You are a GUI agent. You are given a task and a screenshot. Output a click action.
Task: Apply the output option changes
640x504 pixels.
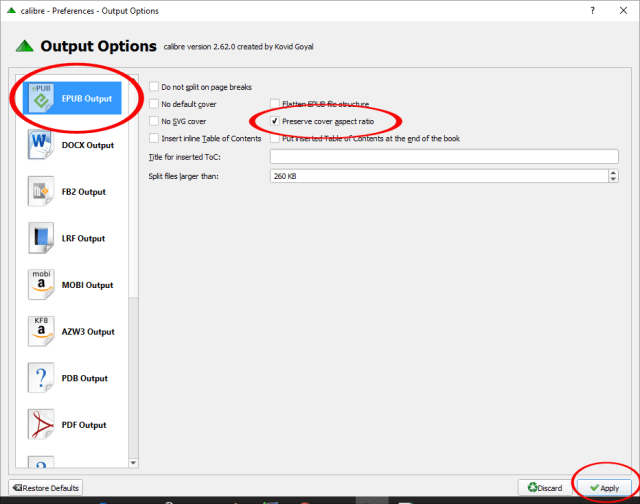tap(604, 488)
